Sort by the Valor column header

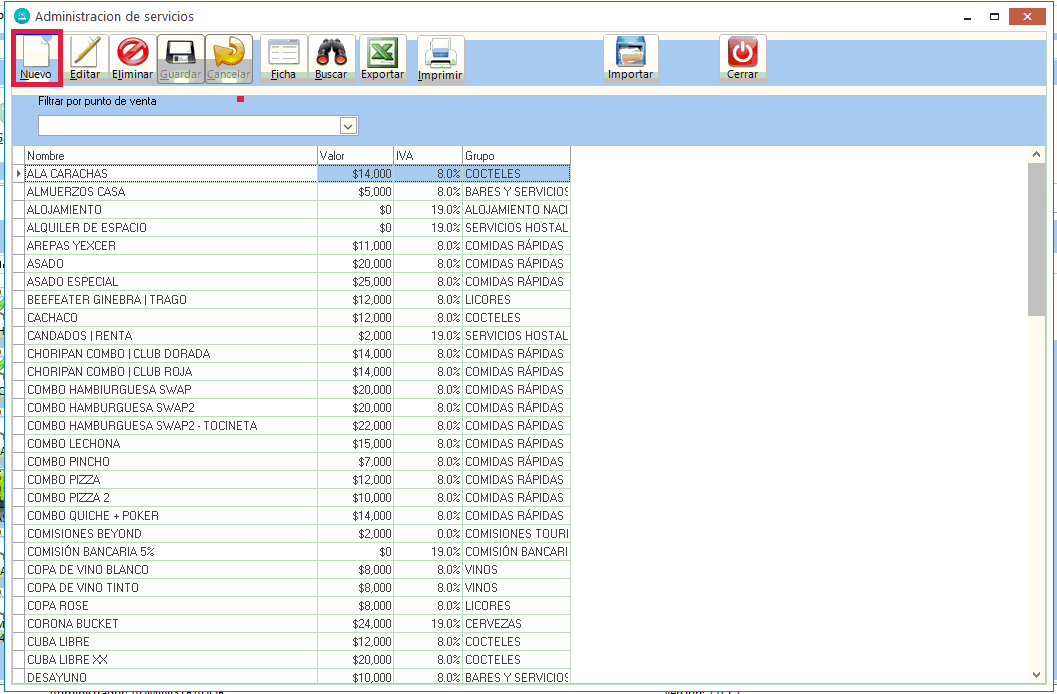tap(355, 156)
